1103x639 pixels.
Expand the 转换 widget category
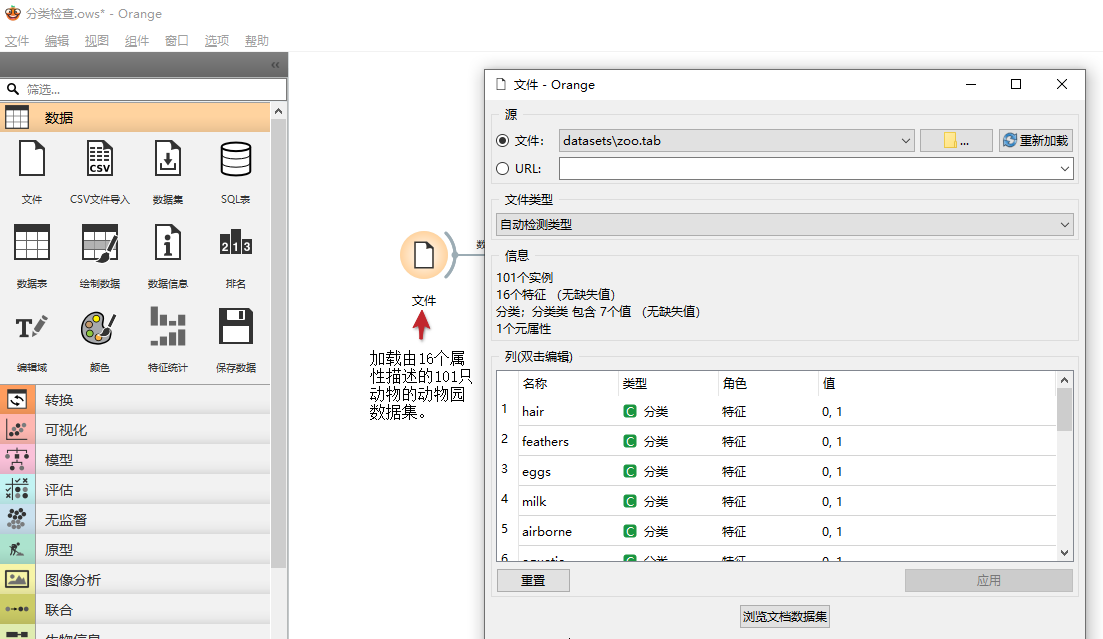click(135, 400)
